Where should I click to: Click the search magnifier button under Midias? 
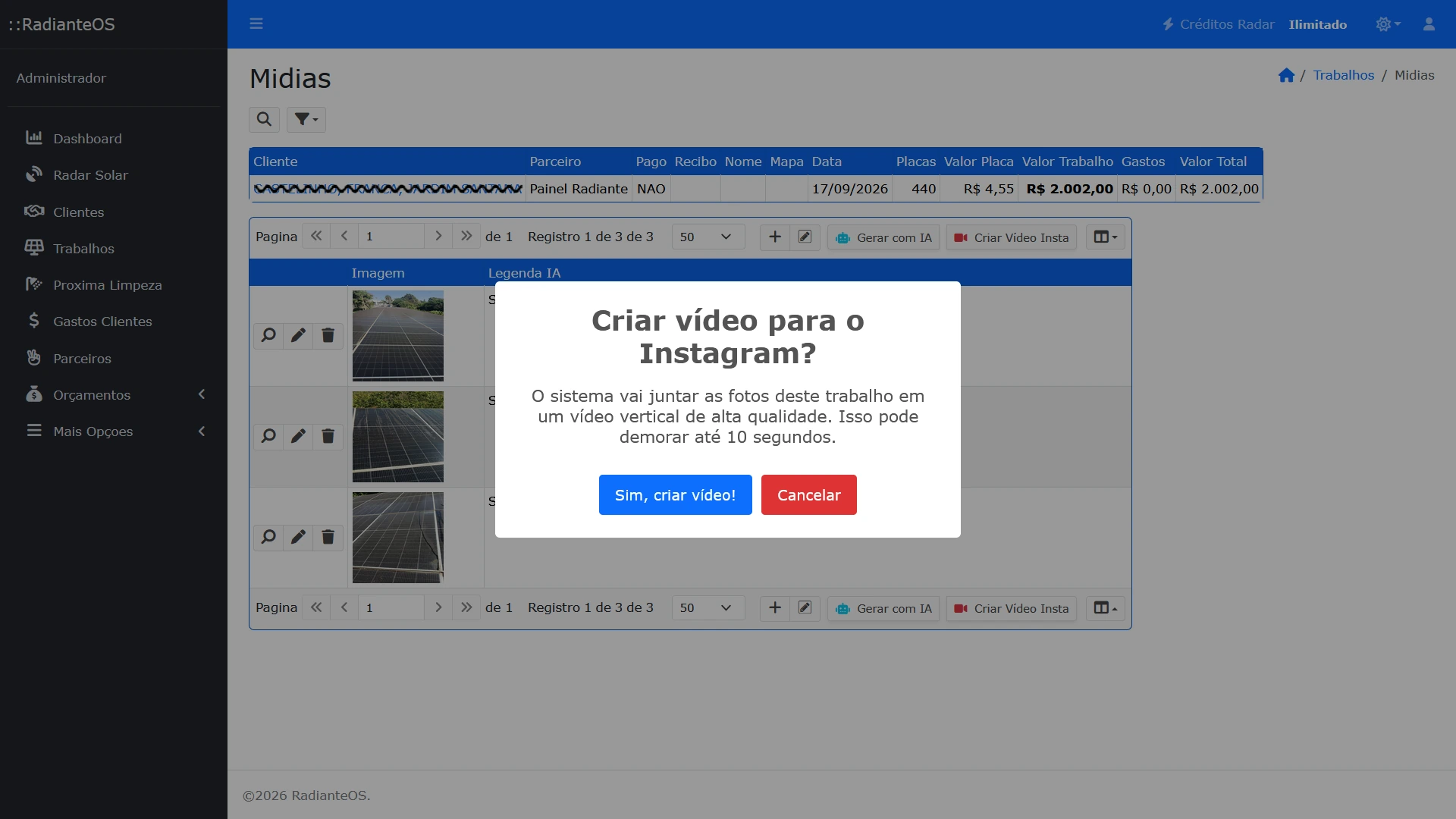tap(264, 119)
